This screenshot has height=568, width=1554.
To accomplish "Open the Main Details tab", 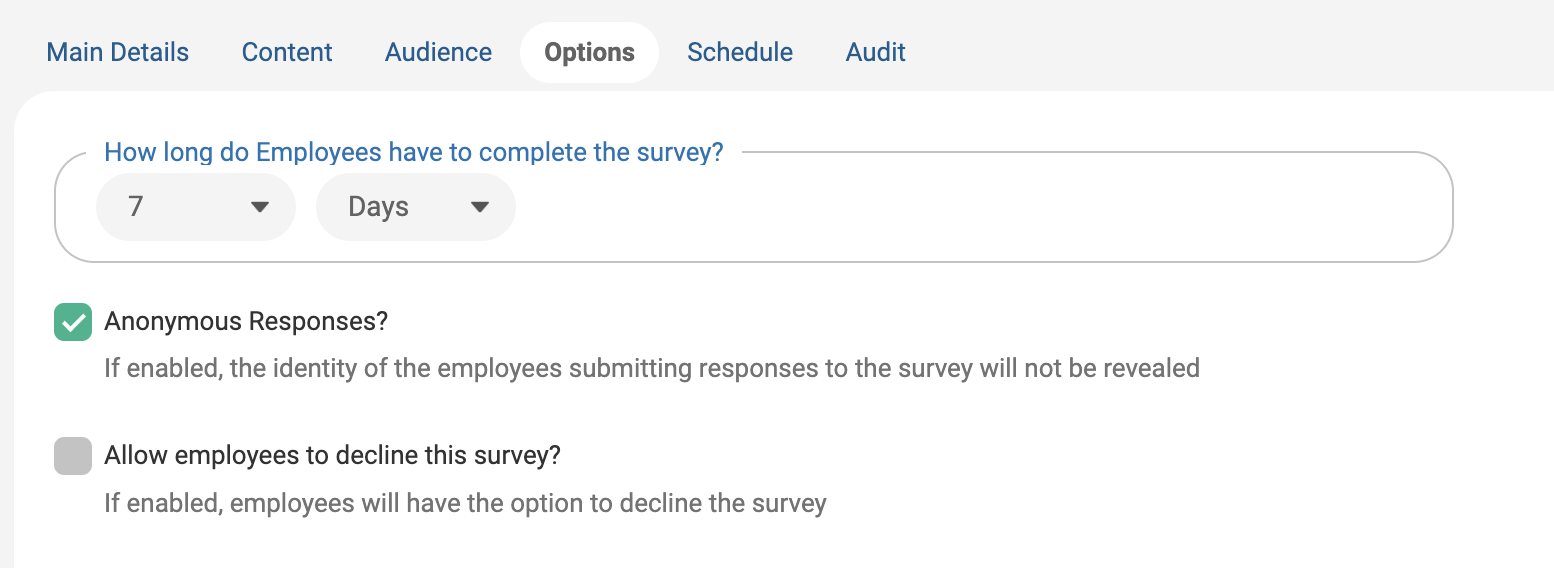I will click(118, 52).
